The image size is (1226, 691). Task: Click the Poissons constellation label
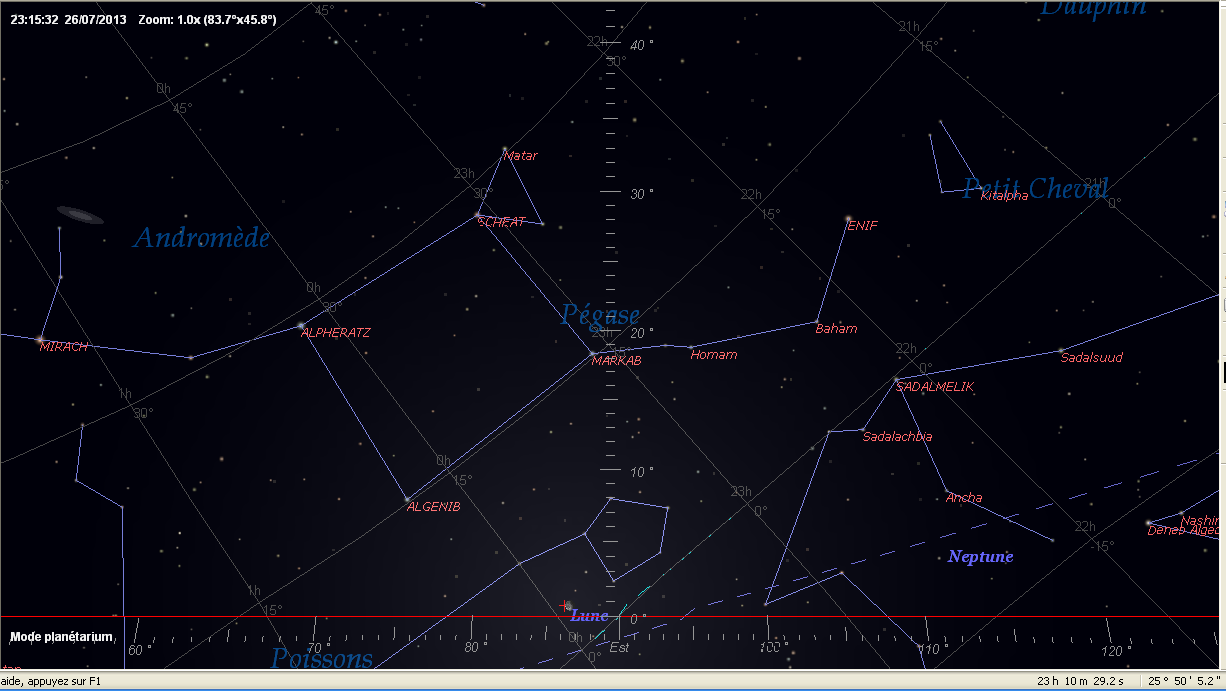click(321, 658)
